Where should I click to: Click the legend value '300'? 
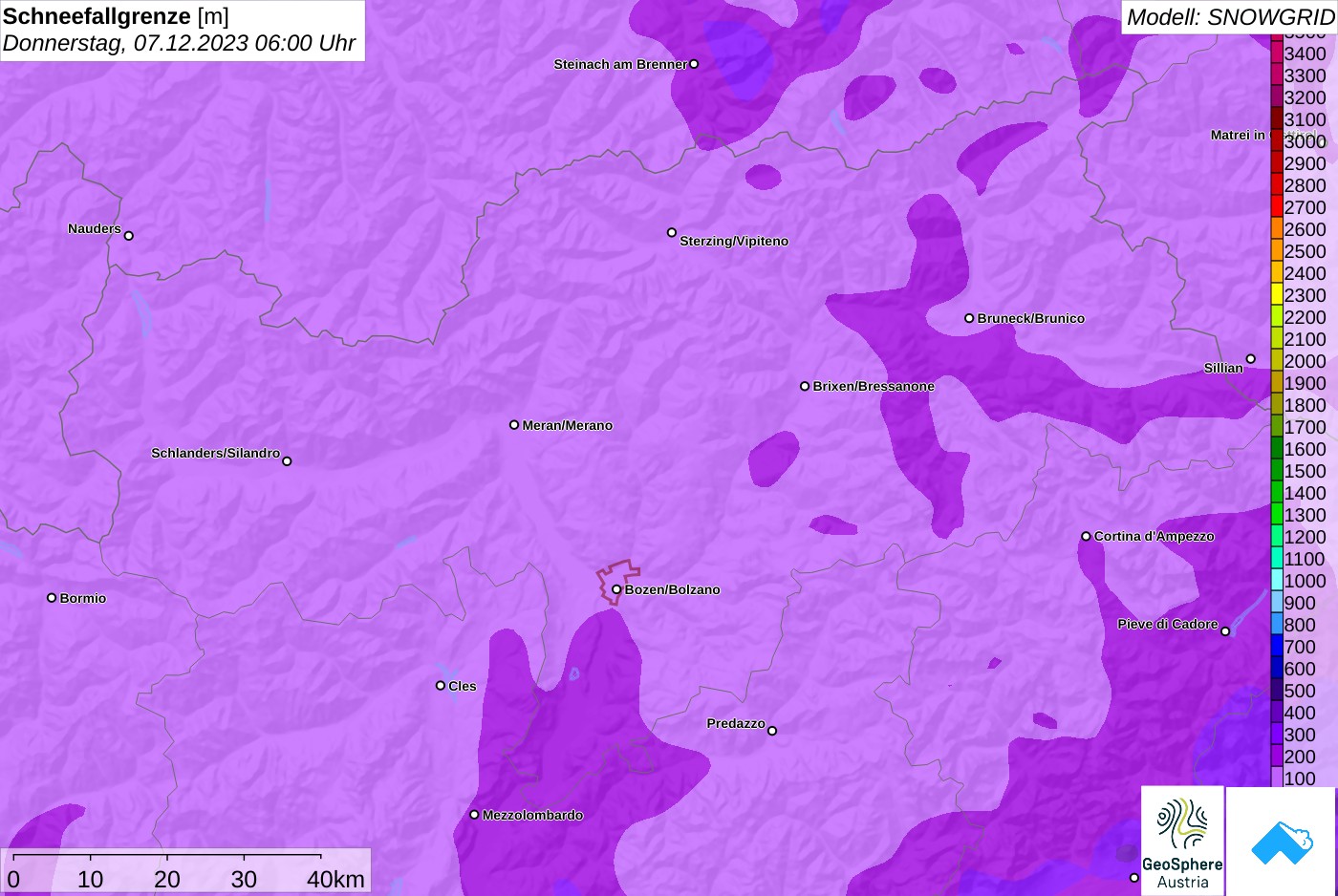(1300, 735)
